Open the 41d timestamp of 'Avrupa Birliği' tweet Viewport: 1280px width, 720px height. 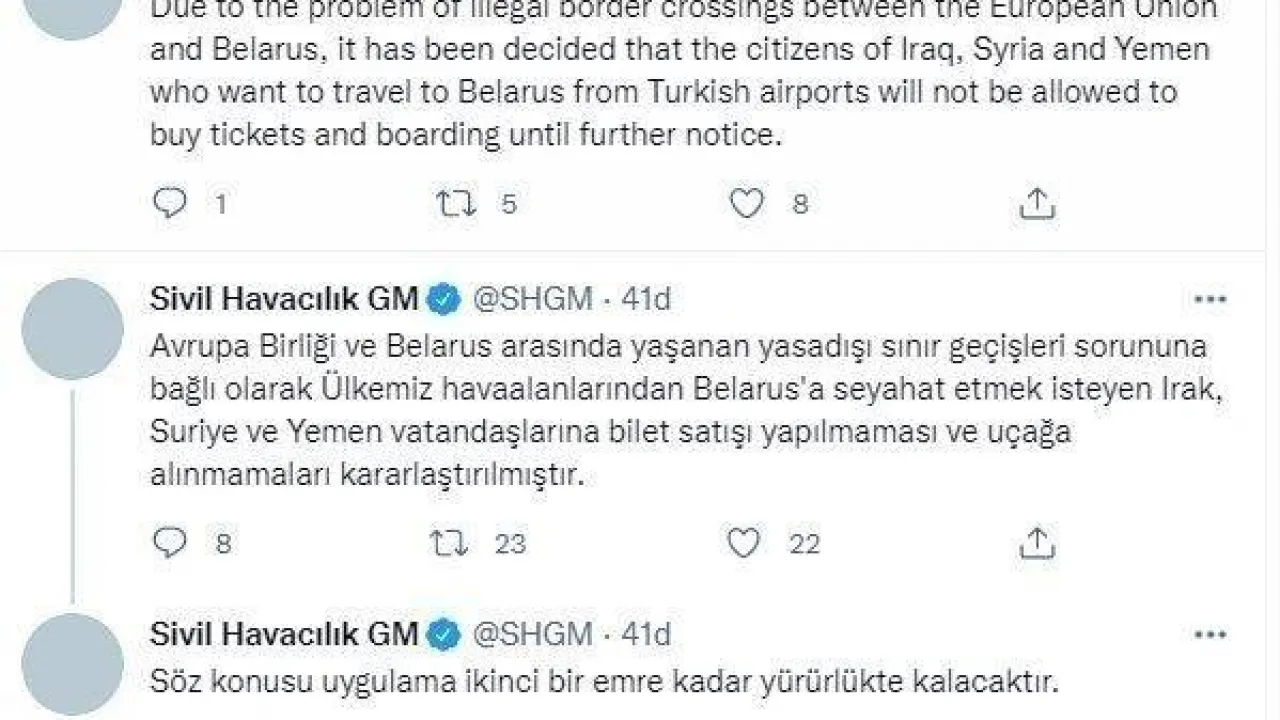pyautogui.click(x=646, y=299)
